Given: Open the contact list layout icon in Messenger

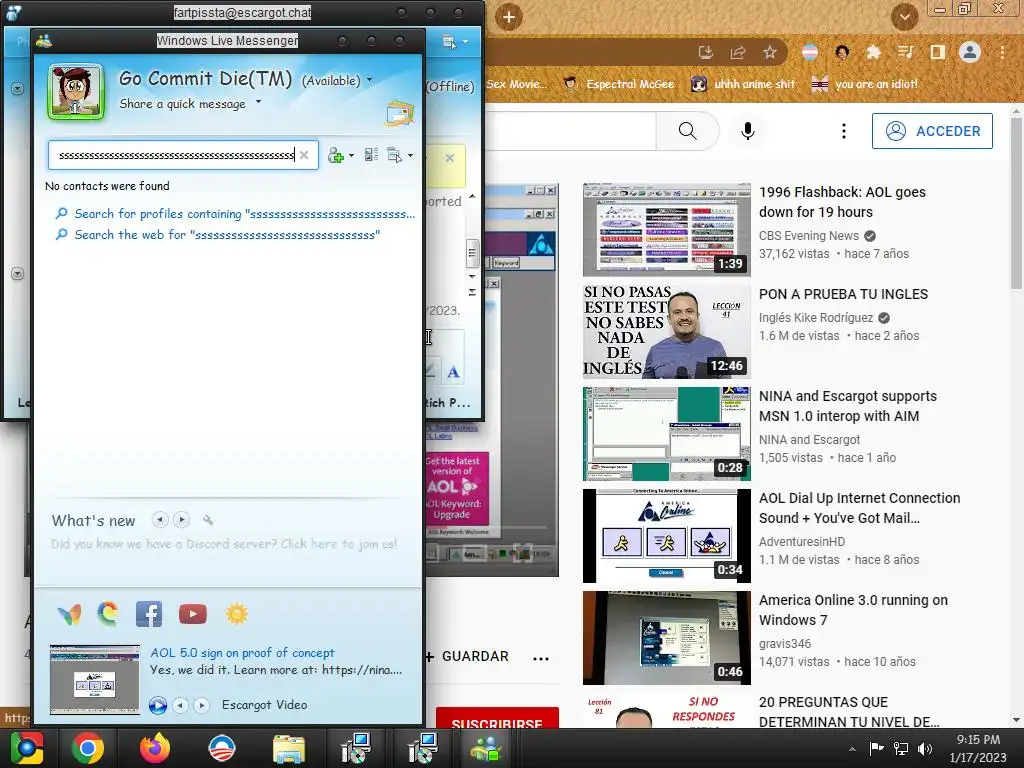Looking at the screenshot, I should [372, 155].
